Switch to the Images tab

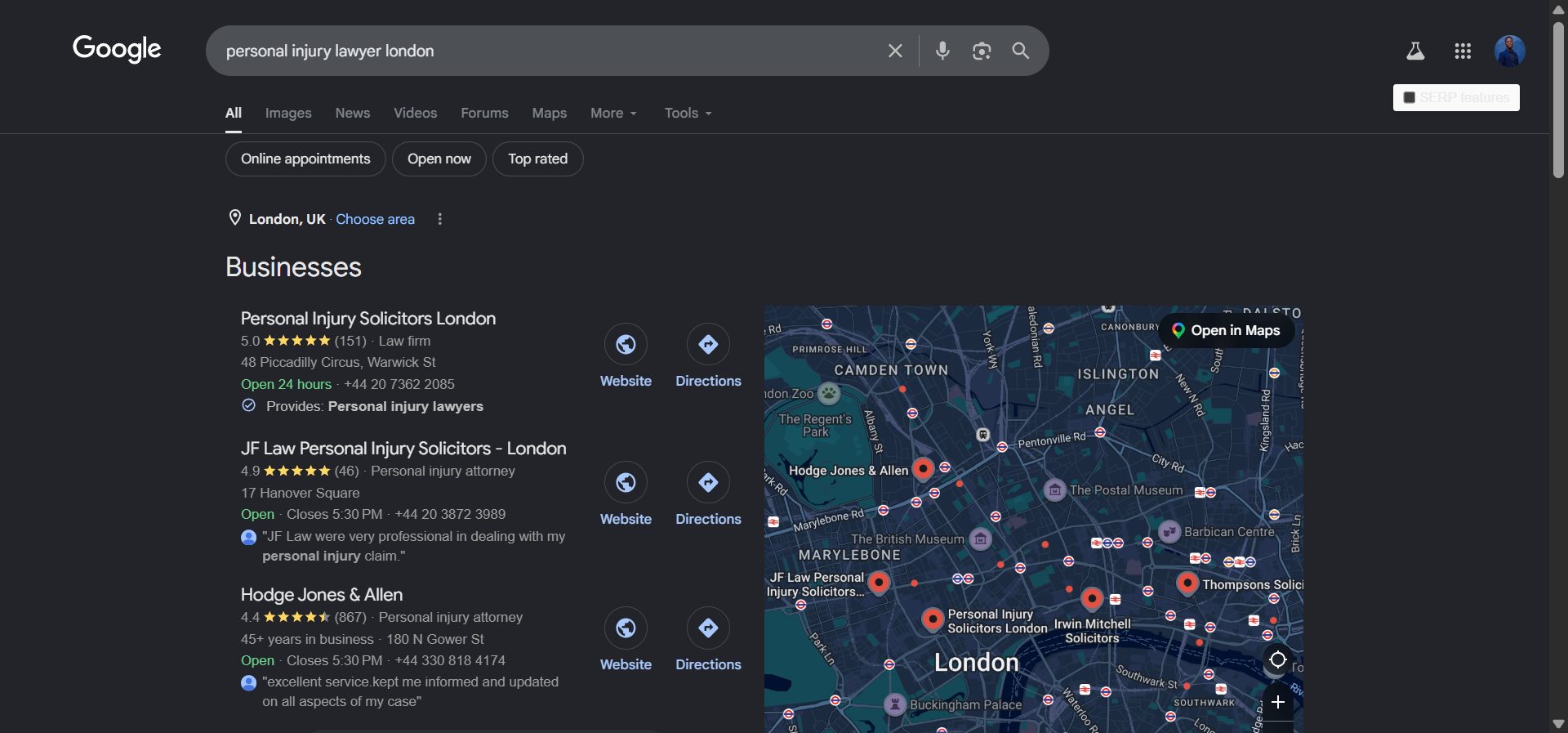[x=288, y=113]
